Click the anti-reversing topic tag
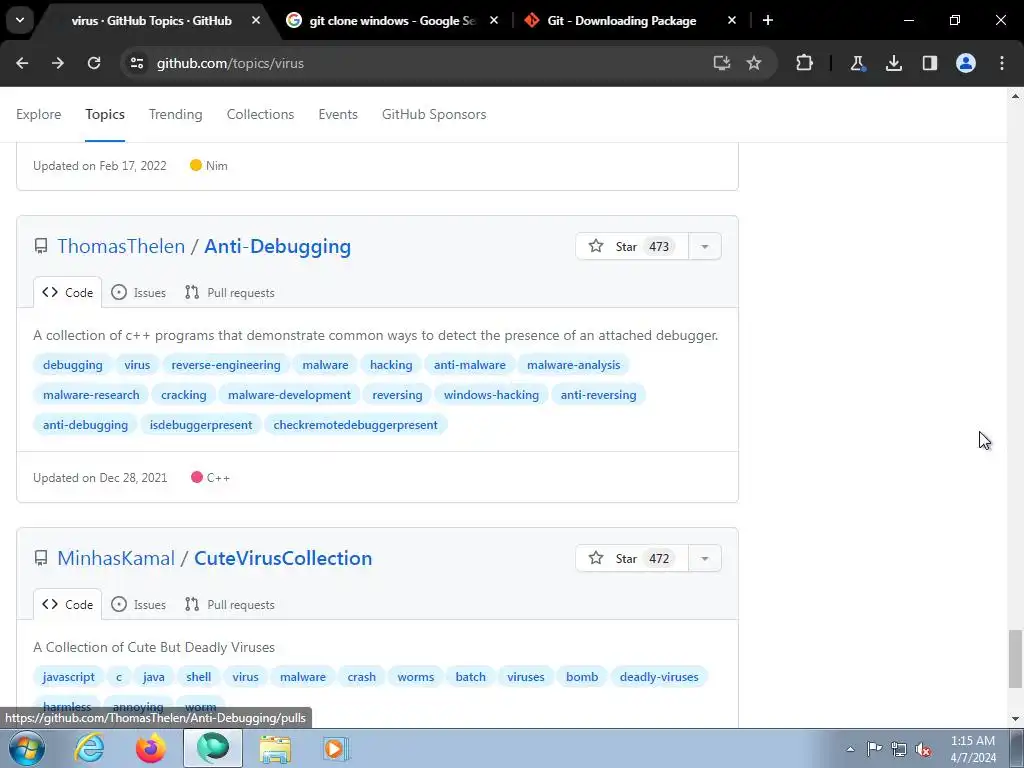Screen dimensions: 1024x768 [598, 395]
